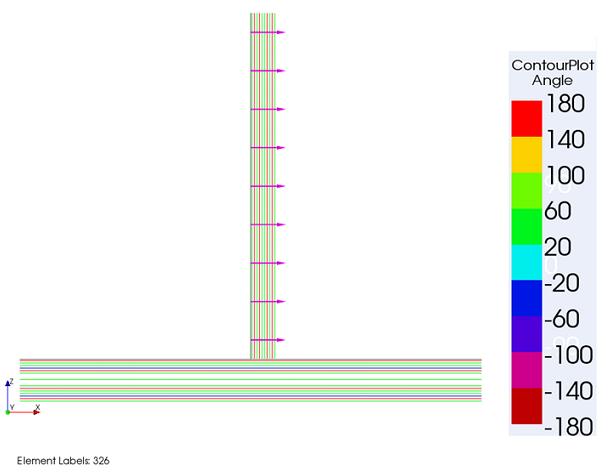601x471 pixels.
Task: Click the green Y origin dot of the triad
Action: 8,412
